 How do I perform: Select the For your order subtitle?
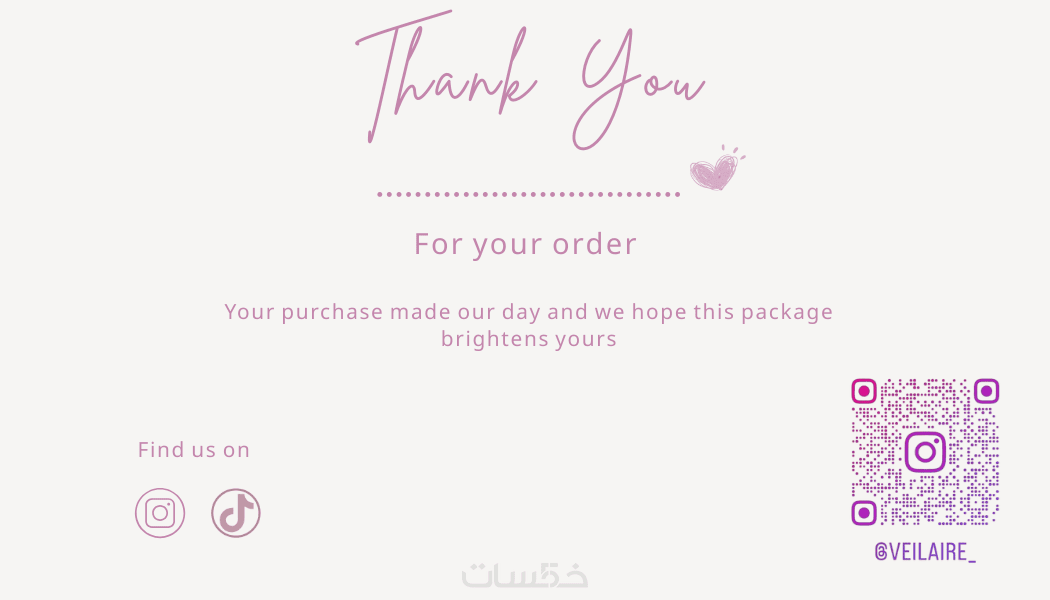pyautogui.click(x=525, y=244)
